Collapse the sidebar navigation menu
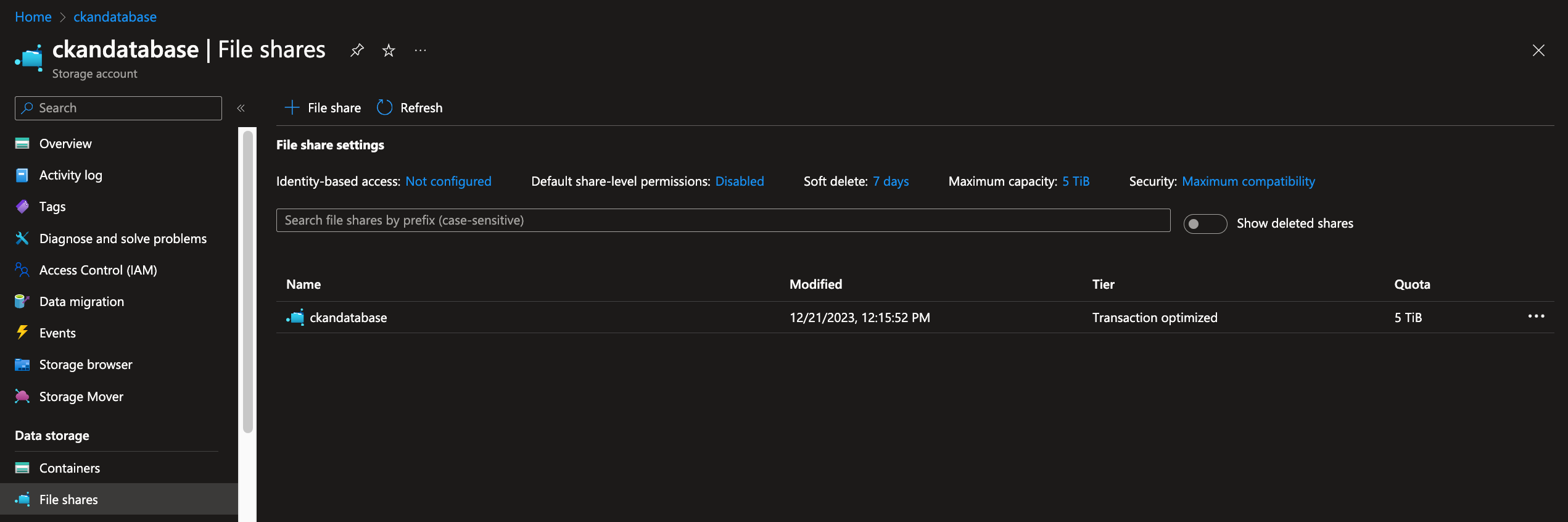 coord(241,108)
